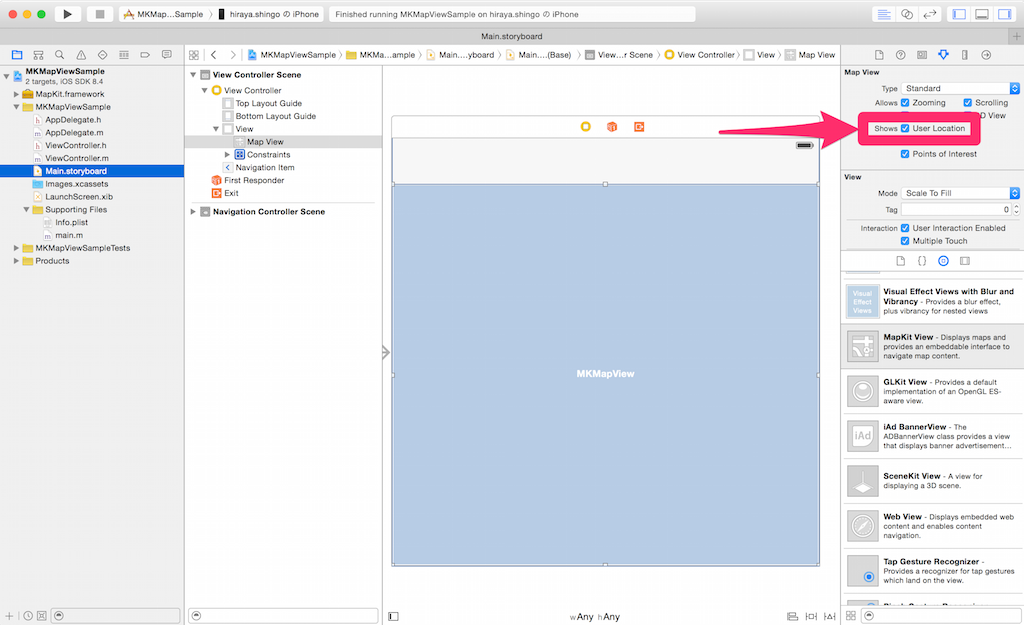Image resolution: width=1024 pixels, height=625 pixels.
Task: Select the View Controller dock icon on canvas
Action: point(586,127)
